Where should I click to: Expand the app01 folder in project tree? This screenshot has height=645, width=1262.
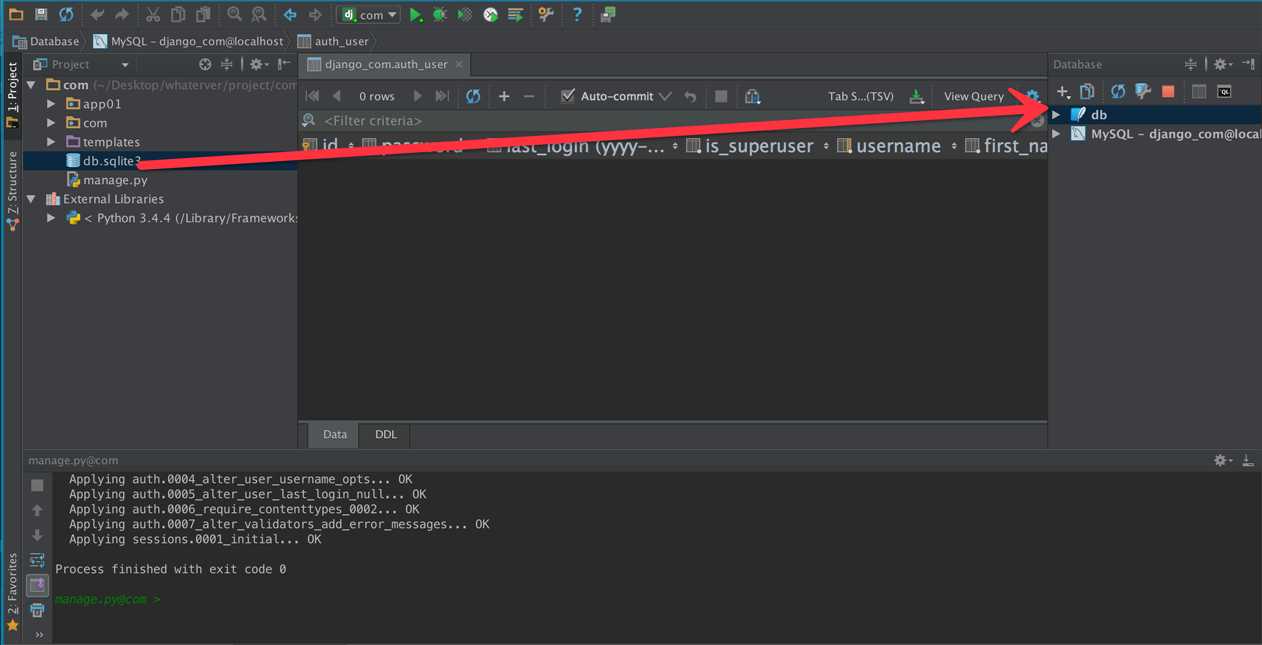coord(52,104)
